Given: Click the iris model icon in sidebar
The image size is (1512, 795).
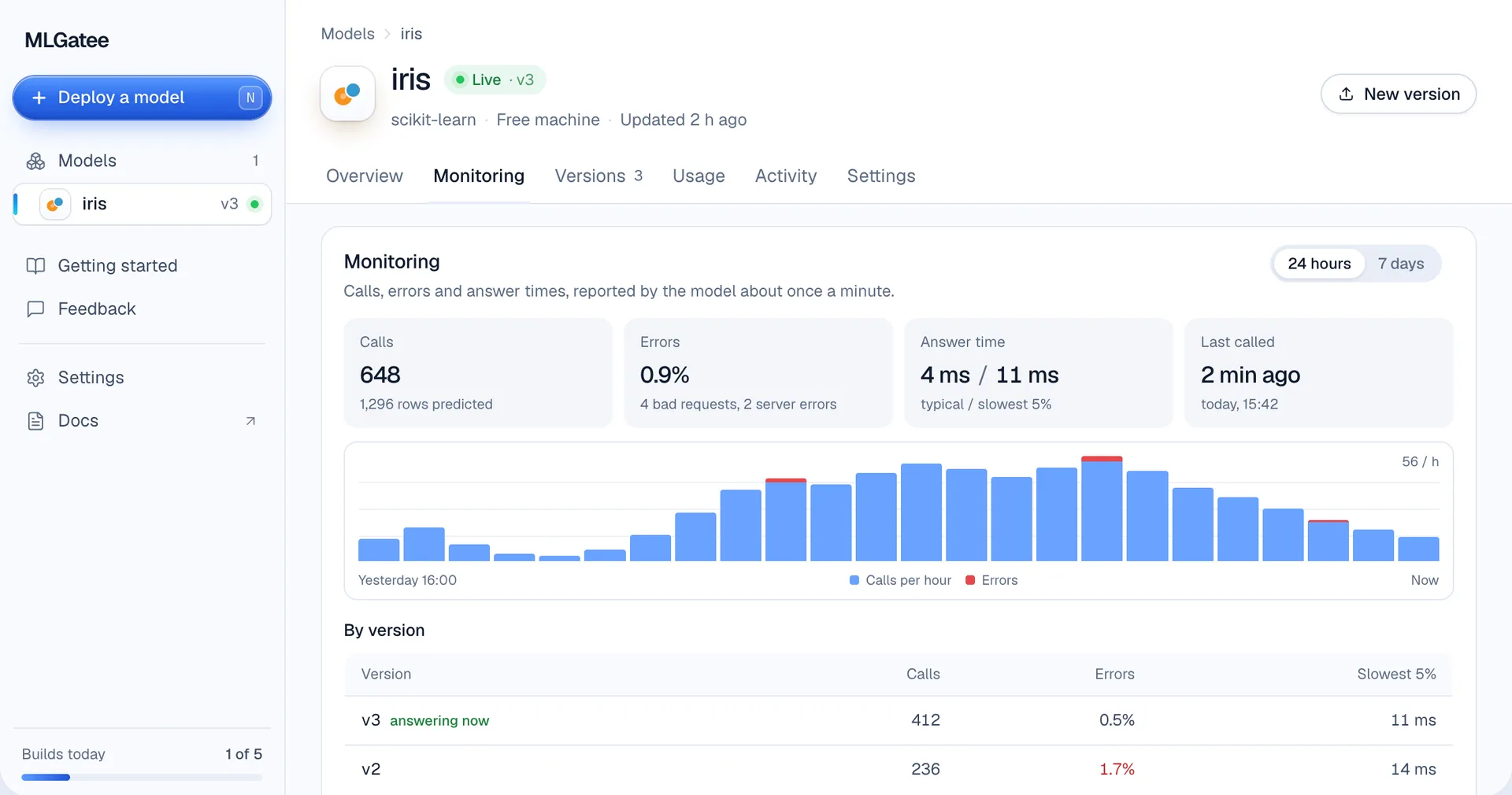Looking at the screenshot, I should pos(55,204).
